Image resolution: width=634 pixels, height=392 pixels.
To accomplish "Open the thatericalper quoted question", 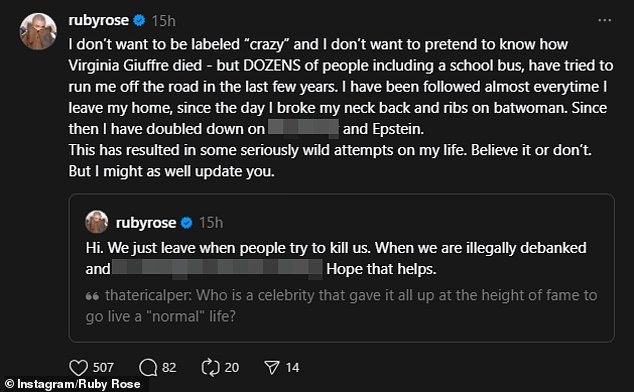I will pos(342,306).
